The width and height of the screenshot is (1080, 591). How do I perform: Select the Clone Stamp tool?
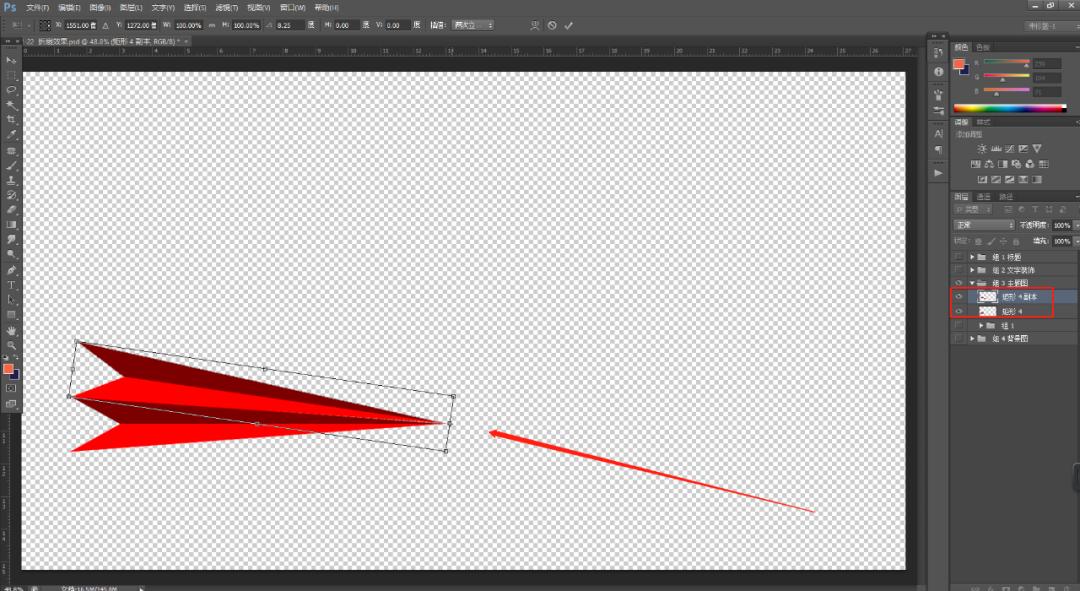point(11,180)
